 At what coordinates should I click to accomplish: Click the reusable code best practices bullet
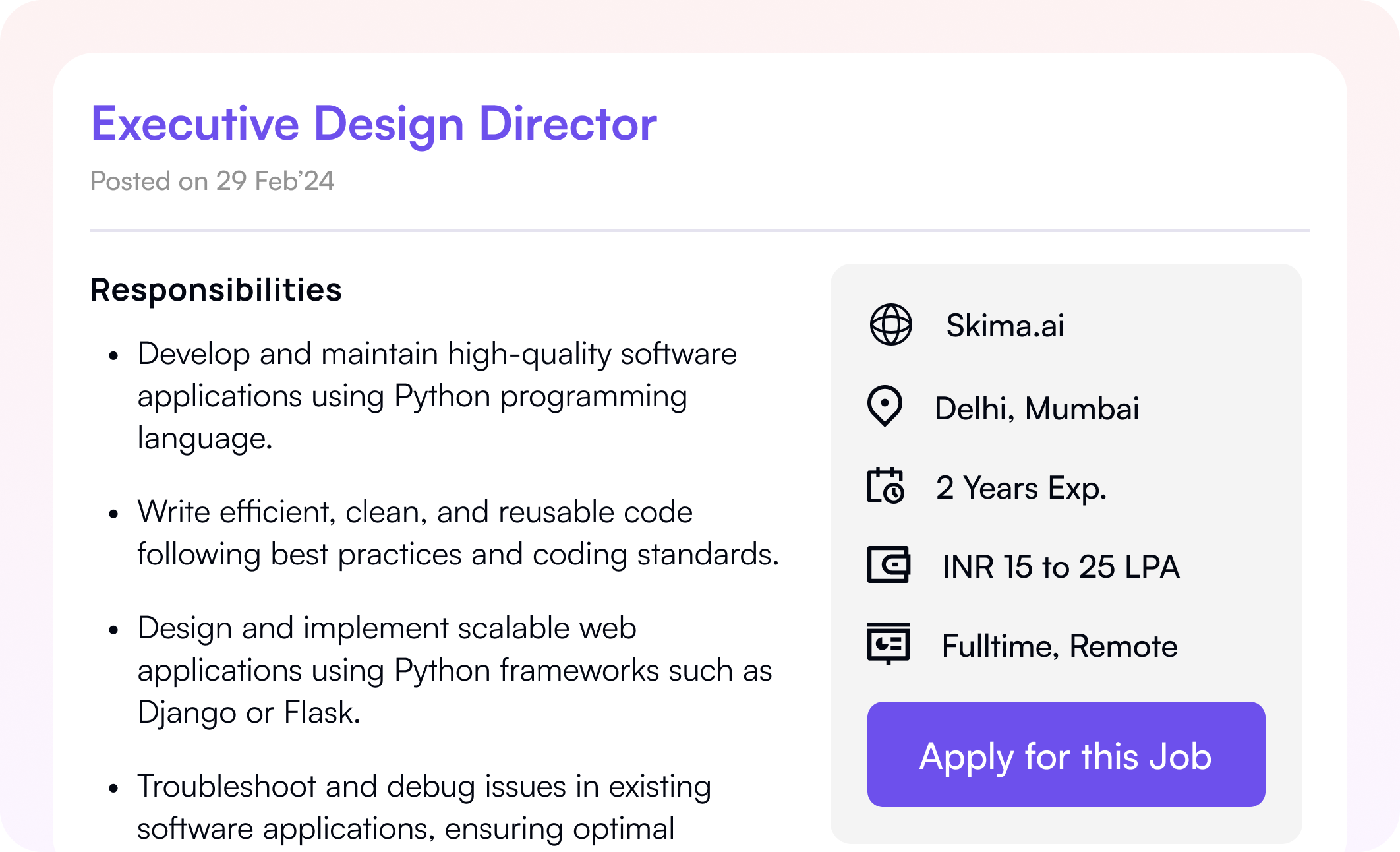point(457,533)
